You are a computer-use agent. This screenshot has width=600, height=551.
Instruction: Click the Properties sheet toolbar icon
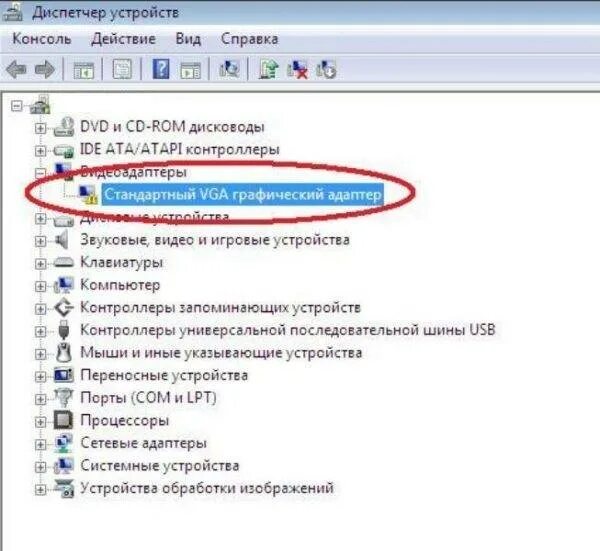pyautogui.click(x=122, y=69)
